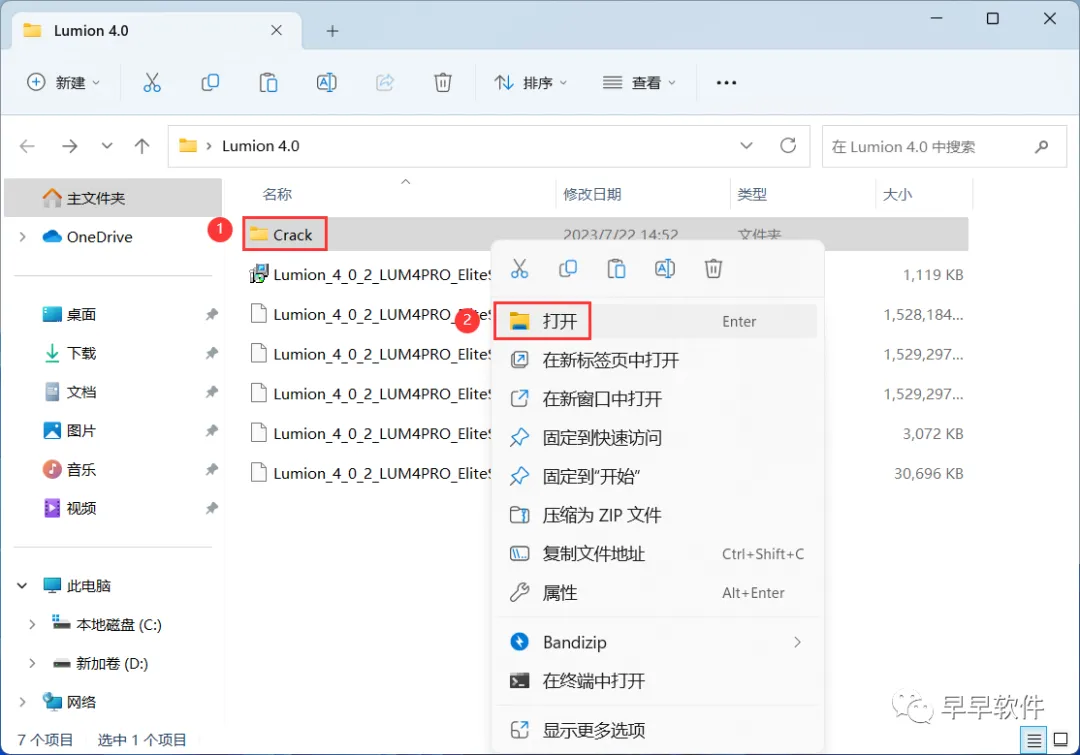Image resolution: width=1080 pixels, height=755 pixels.
Task: Select 固定到"开始"
Action: click(x=657, y=476)
